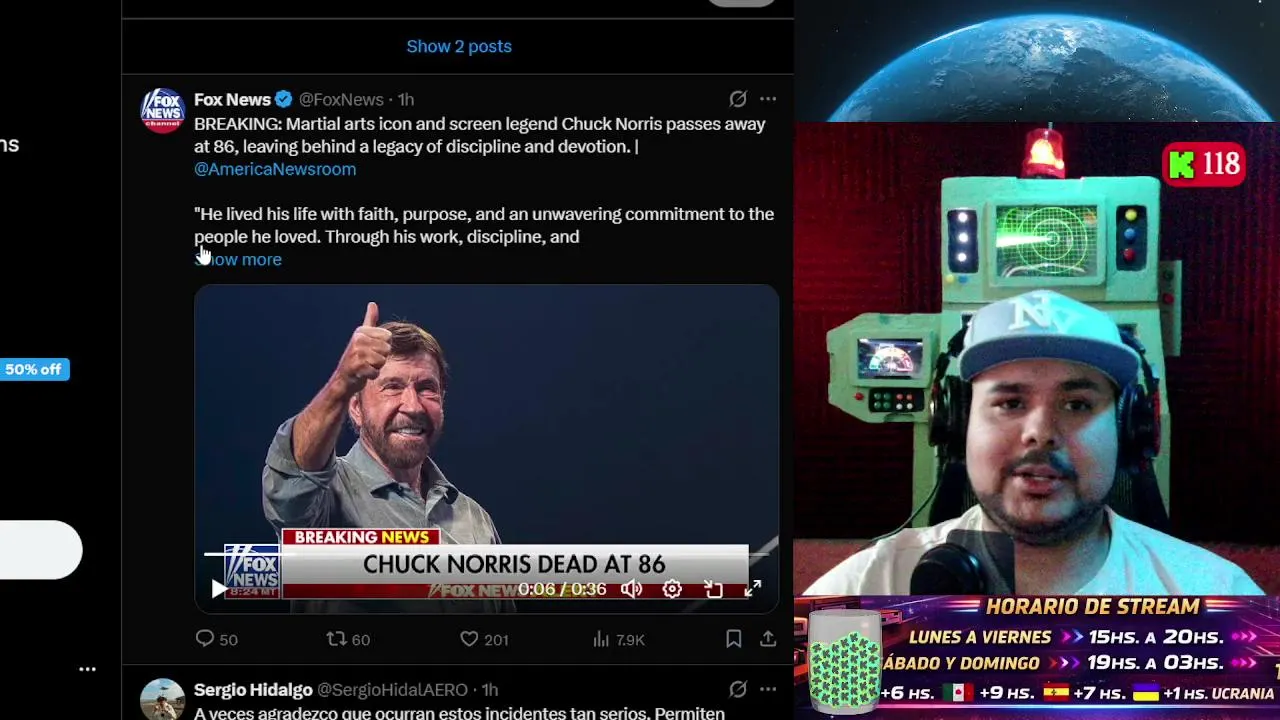Expand video to fullscreen
Viewport: 1280px width, 720px height.
pos(753,589)
